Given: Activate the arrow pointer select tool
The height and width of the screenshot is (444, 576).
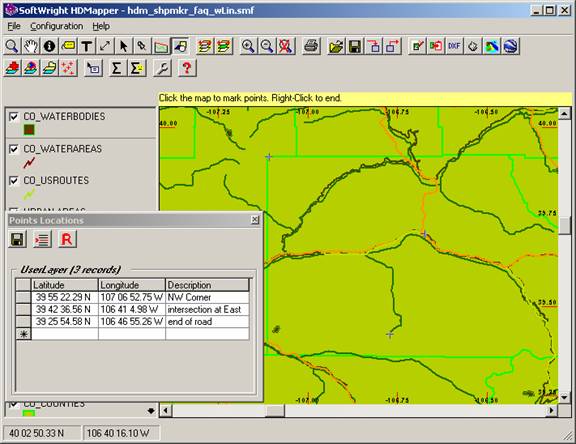Looking at the screenshot, I should coord(124,46).
